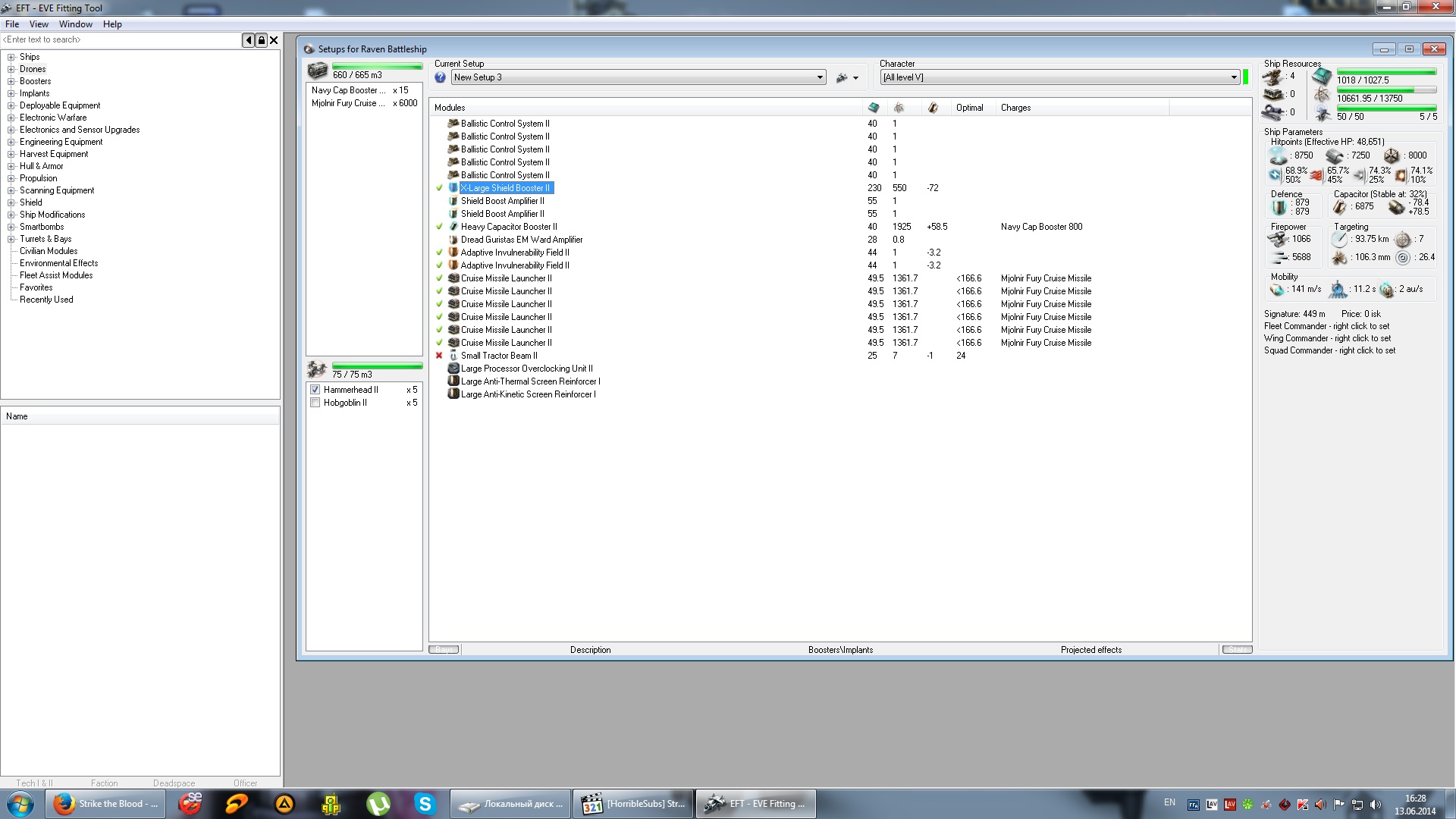Click the cargo hold icon
The image size is (1456, 819).
tap(318, 71)
